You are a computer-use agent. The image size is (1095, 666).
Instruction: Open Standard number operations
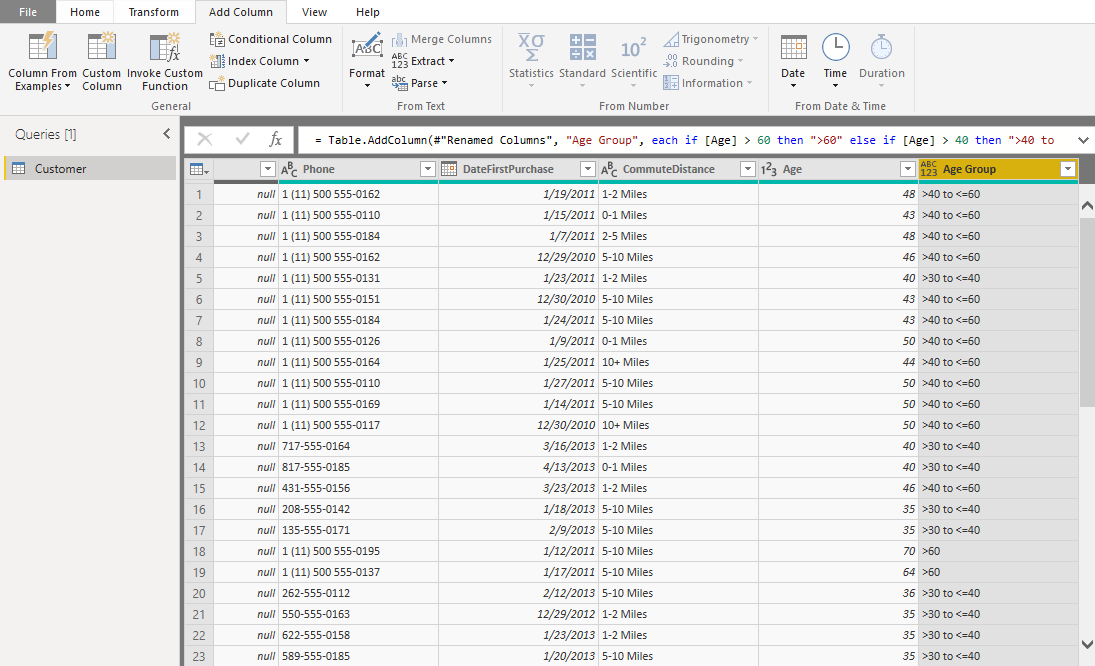[x=582, y=61]
